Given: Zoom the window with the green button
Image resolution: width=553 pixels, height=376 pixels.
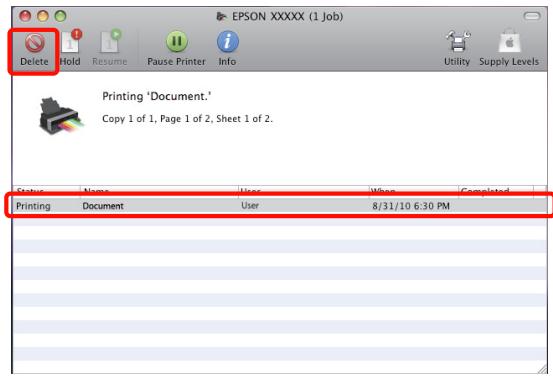Looking at the screenshot, I should click(60, 16).
